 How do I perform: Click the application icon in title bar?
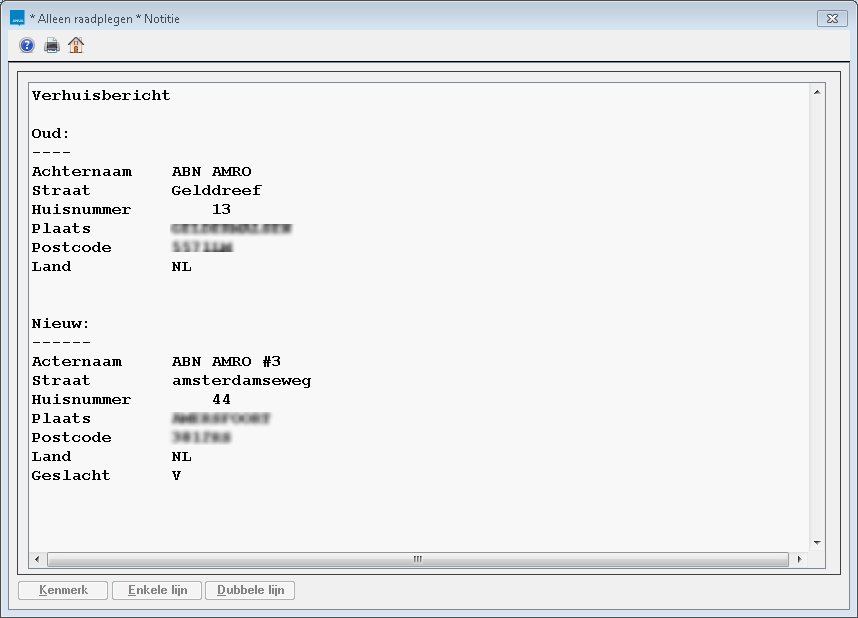tap(17, 18)
